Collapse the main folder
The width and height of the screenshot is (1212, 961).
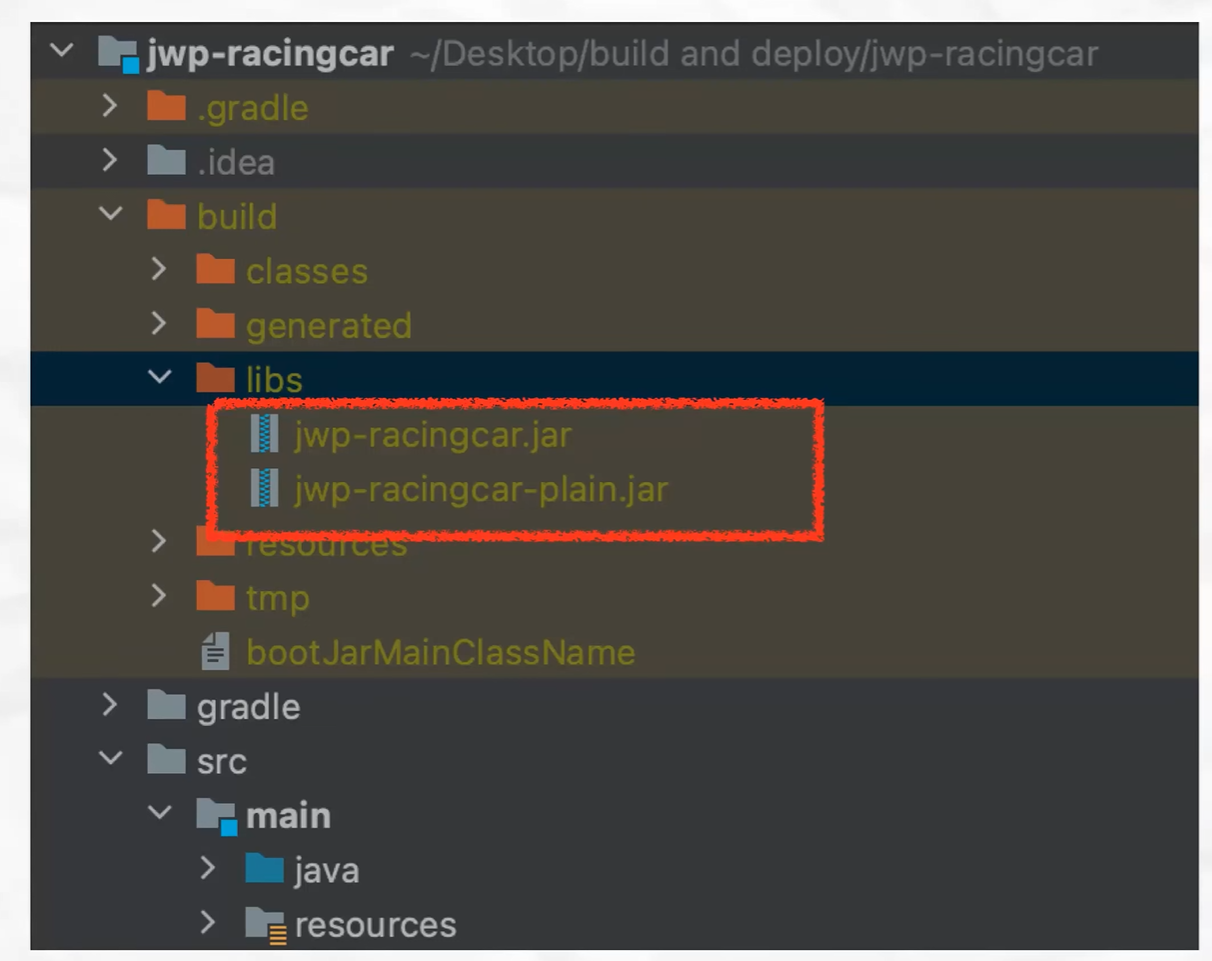click(160, 813)
